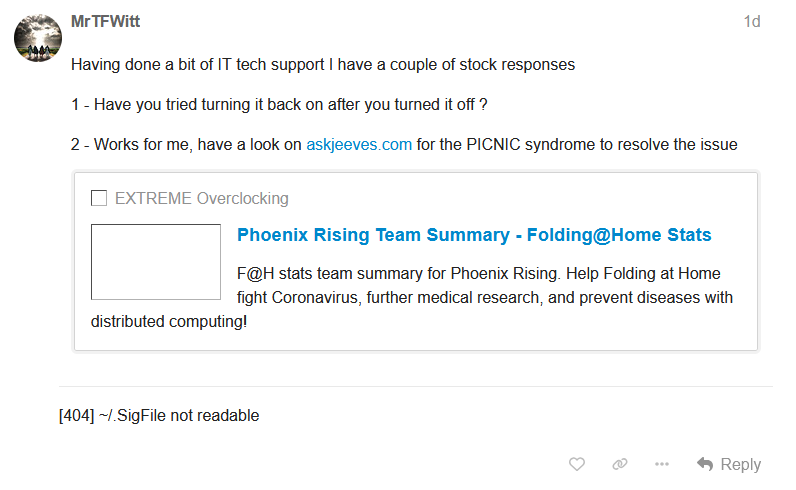Visit the askjeeves.com link
The image size is (796, 490).
[359, 145]
